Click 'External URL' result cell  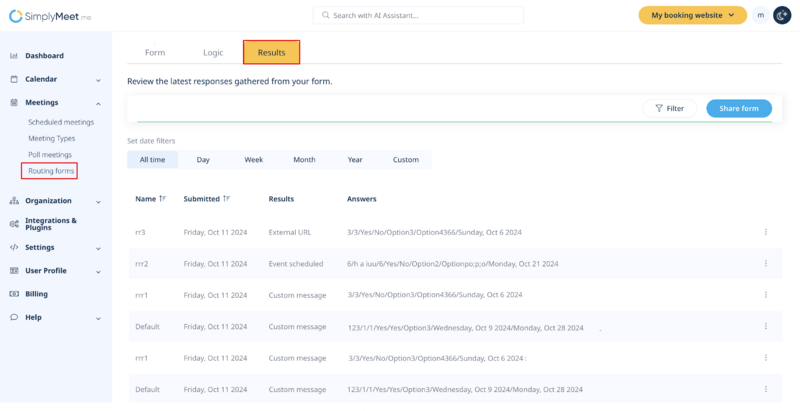290,232
